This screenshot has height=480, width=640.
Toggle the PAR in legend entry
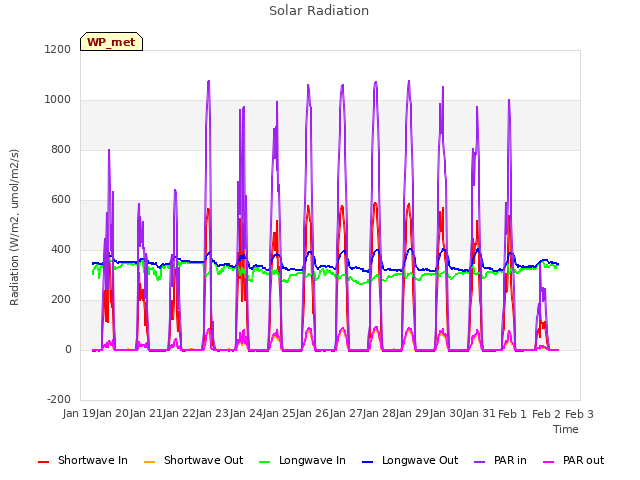pyautogui.click(x=500, y=460)
